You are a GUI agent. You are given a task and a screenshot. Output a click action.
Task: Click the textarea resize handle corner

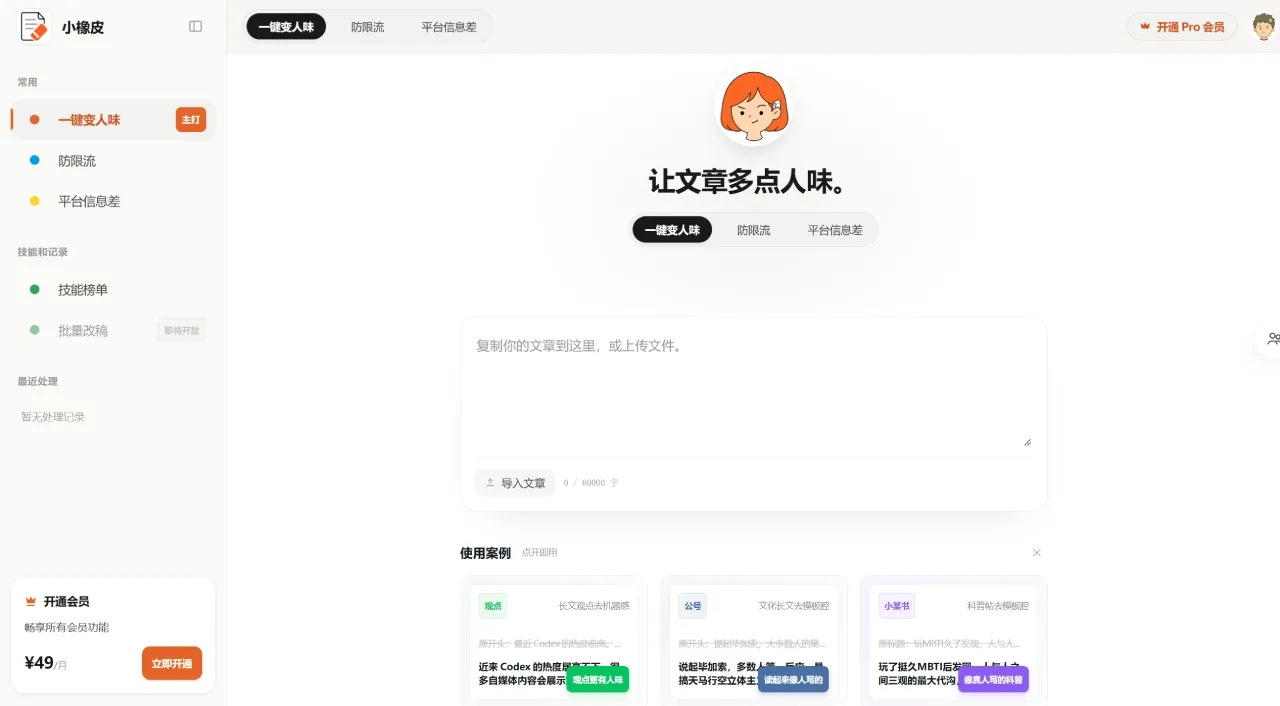[x=1027, y=441]
